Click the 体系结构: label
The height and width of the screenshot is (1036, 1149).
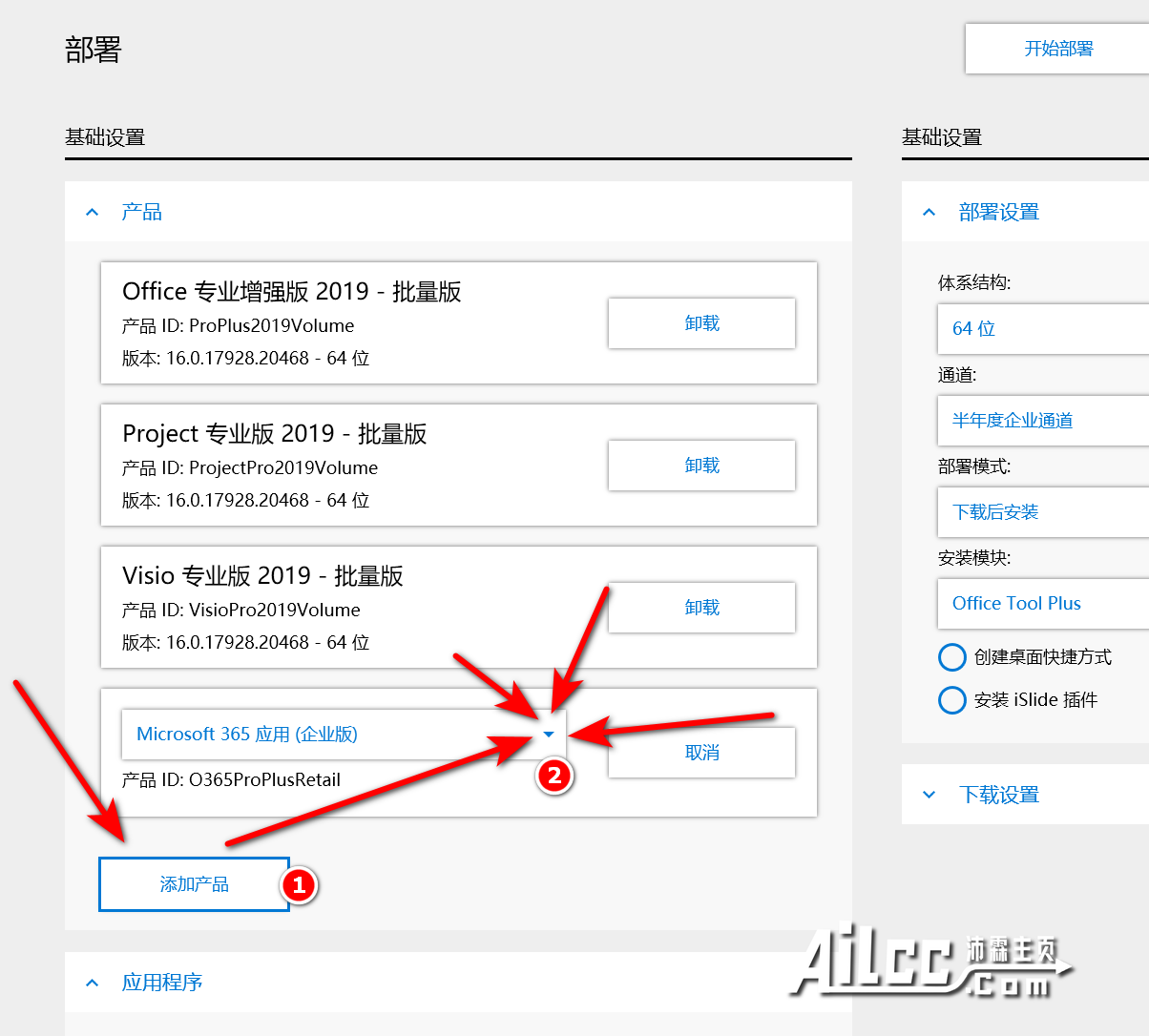click(974, 282)
